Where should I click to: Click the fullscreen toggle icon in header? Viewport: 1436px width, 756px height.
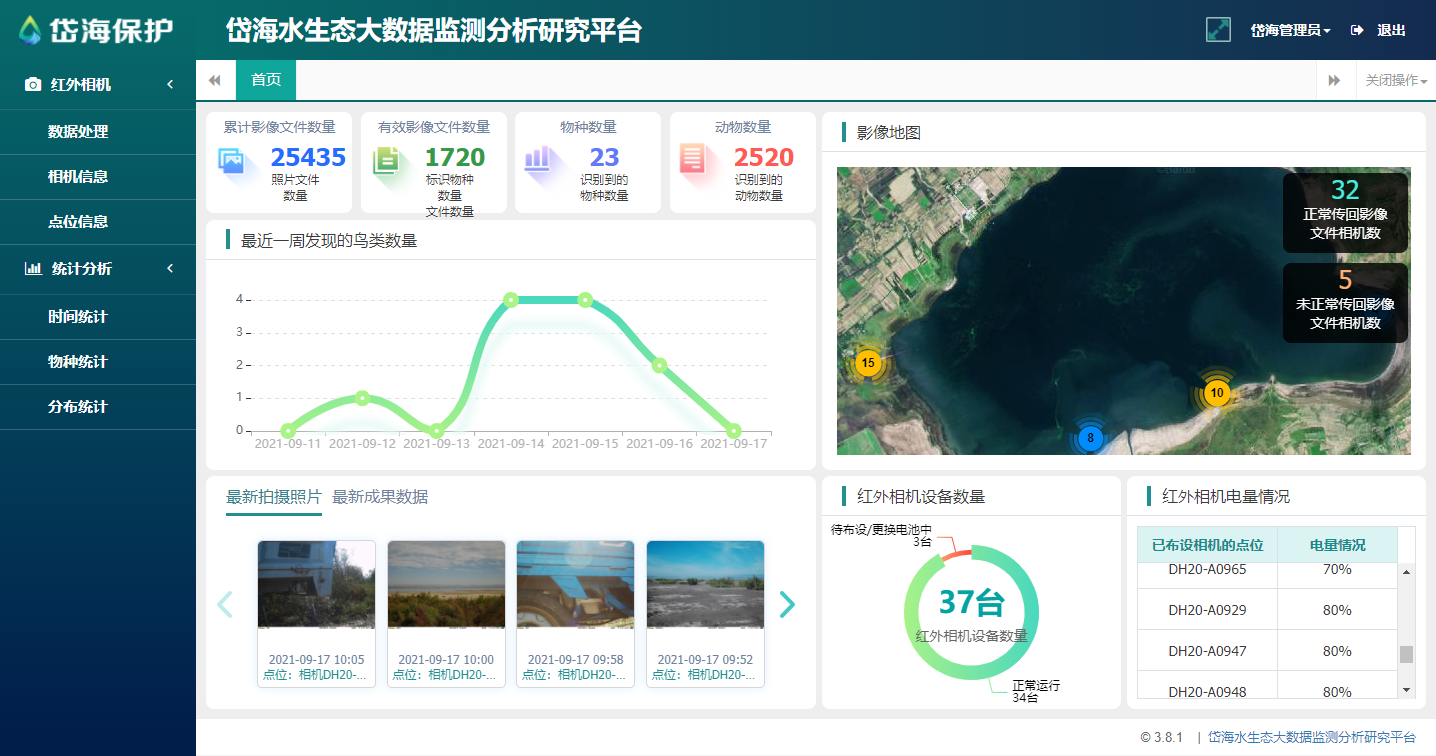[x=1217, y=30]
